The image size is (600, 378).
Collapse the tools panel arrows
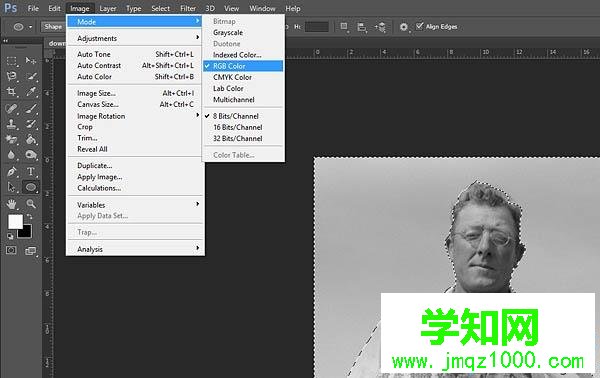click(5, 41)
